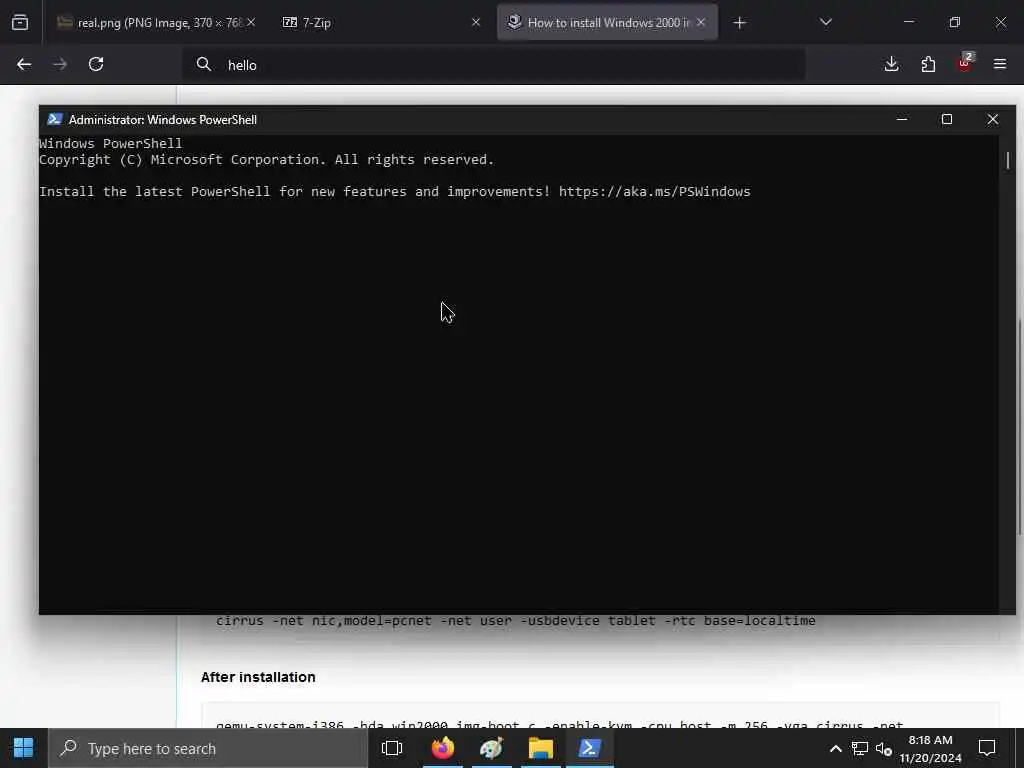This screenshot has width=1024, height=768.
Task: Open the notification center icon
Action: (987, 748)
